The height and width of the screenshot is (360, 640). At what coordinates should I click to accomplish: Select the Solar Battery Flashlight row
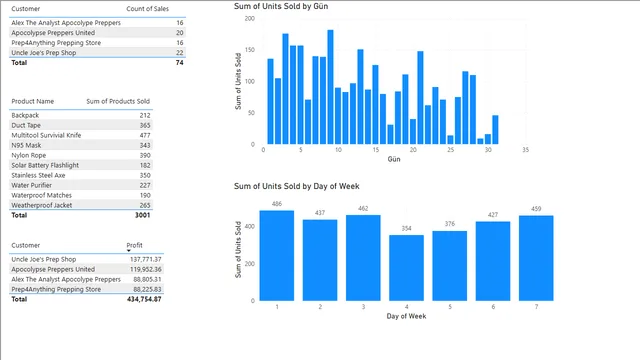click(81, 165)
